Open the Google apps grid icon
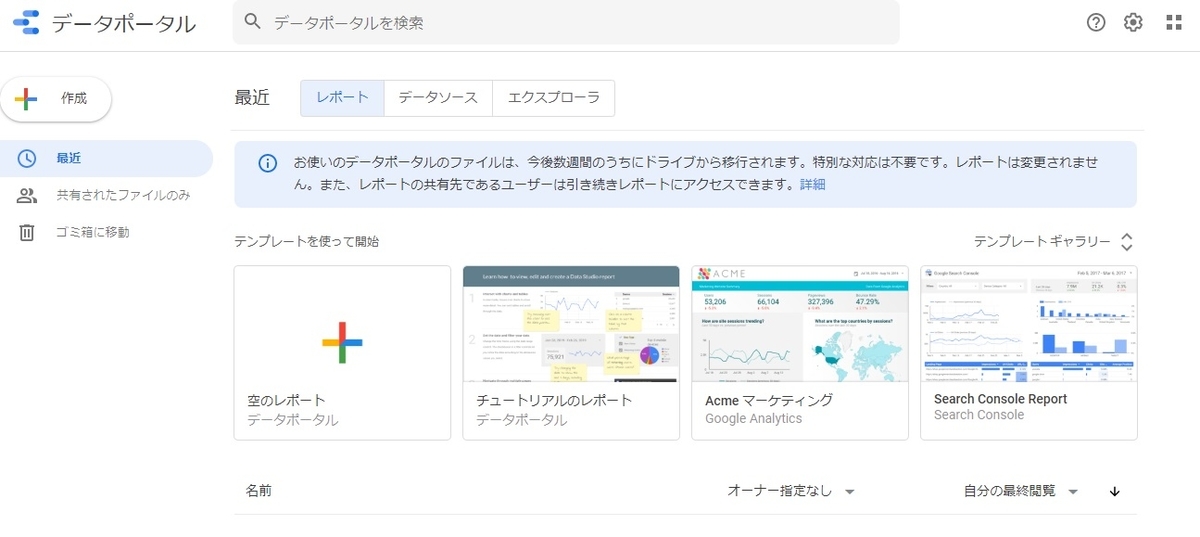 click(x=1174, y=23)
